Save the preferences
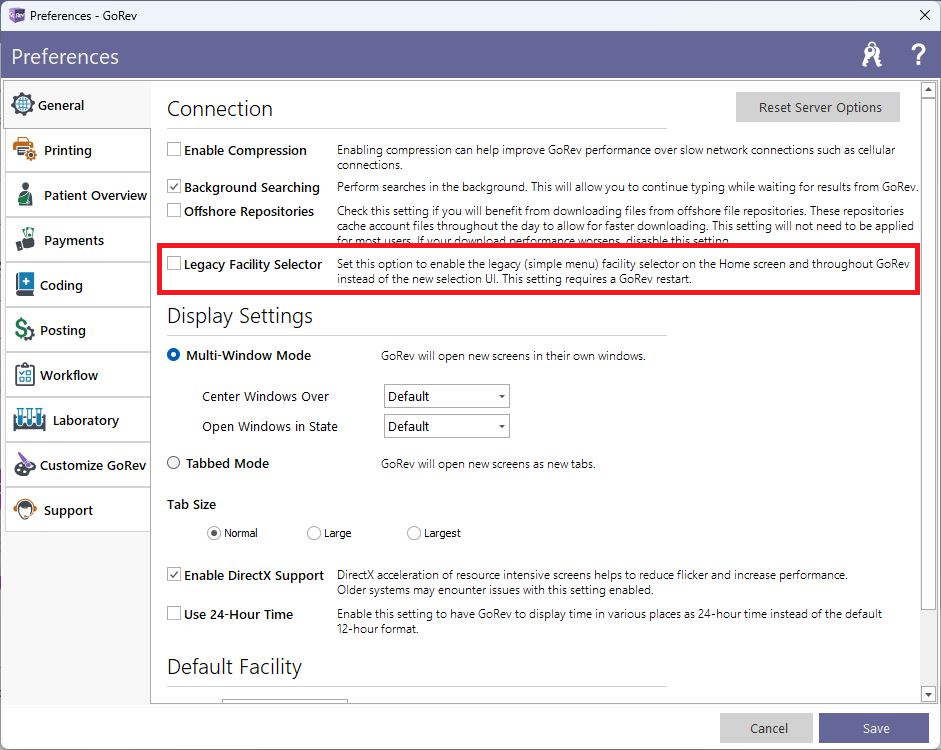The image size is (941, 750). pyautogui.click(x=874, y=728)
